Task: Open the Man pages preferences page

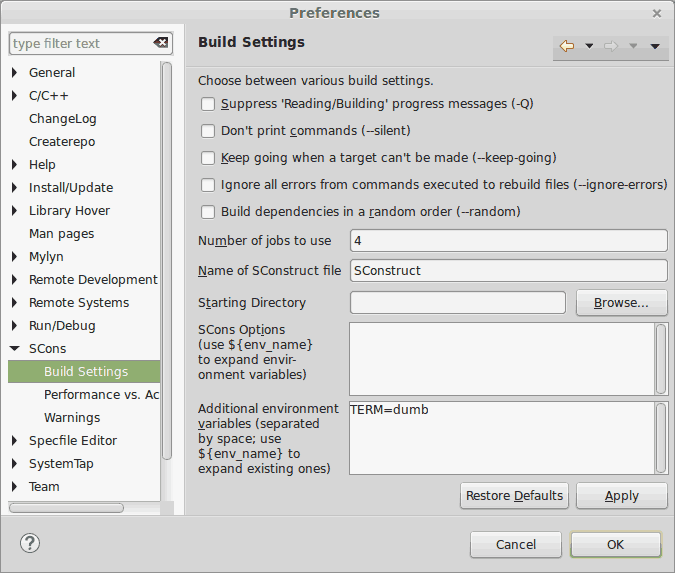Action: 61,233
